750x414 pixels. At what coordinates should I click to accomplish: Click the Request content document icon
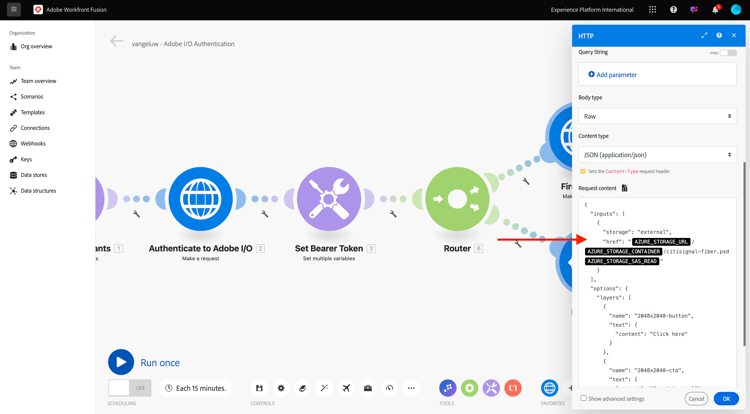coord(624,188)
